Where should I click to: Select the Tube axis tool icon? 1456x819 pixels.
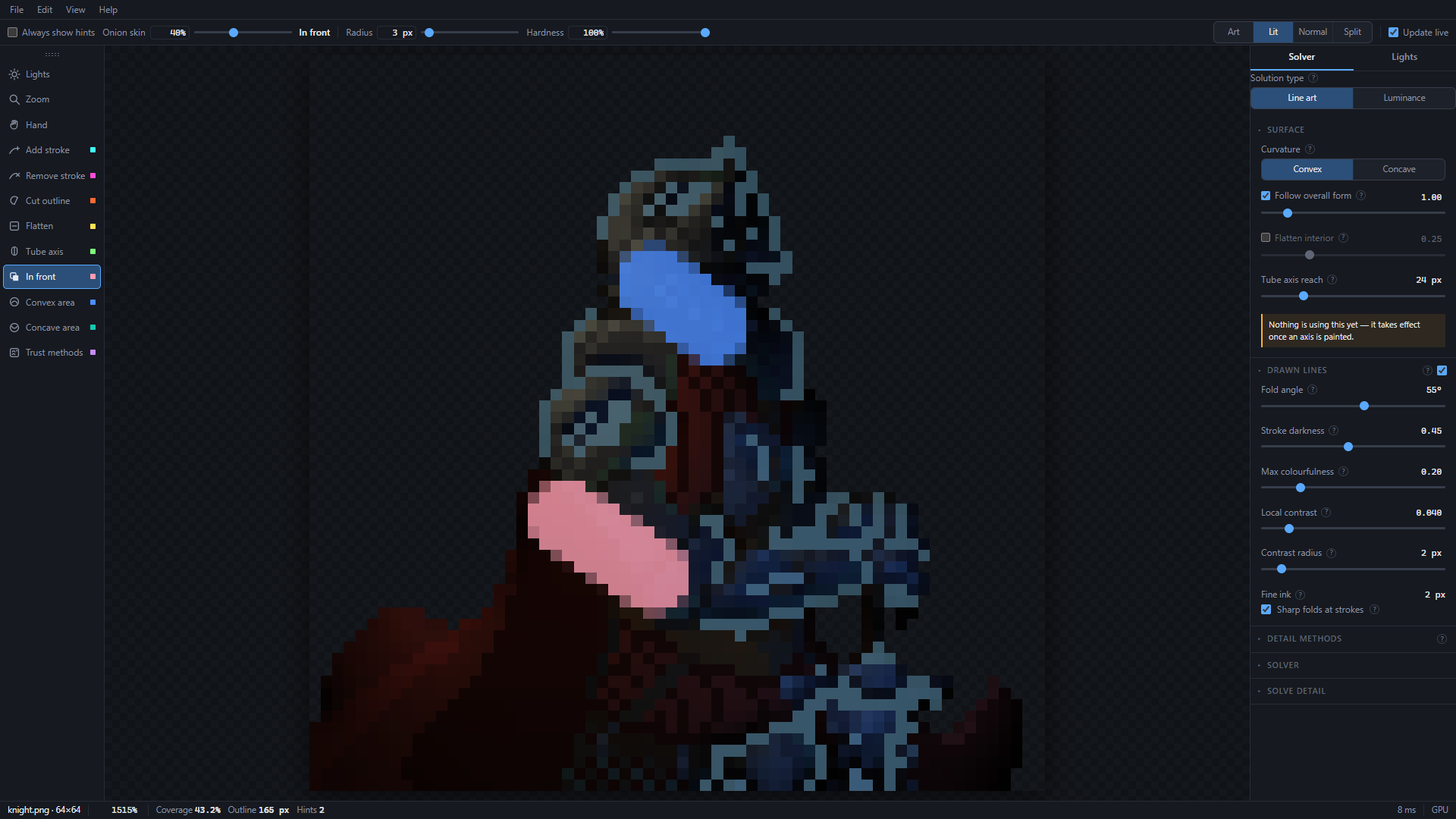point(14,252)
